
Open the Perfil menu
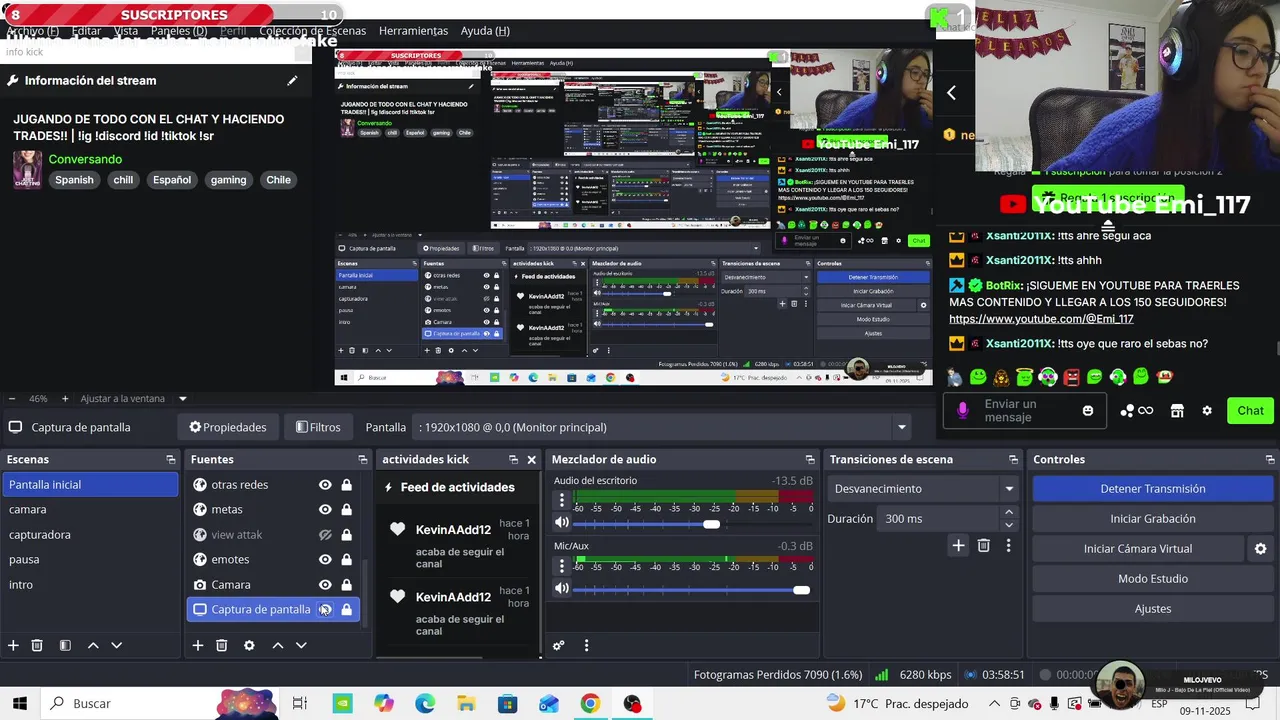(x=233, y=31)
